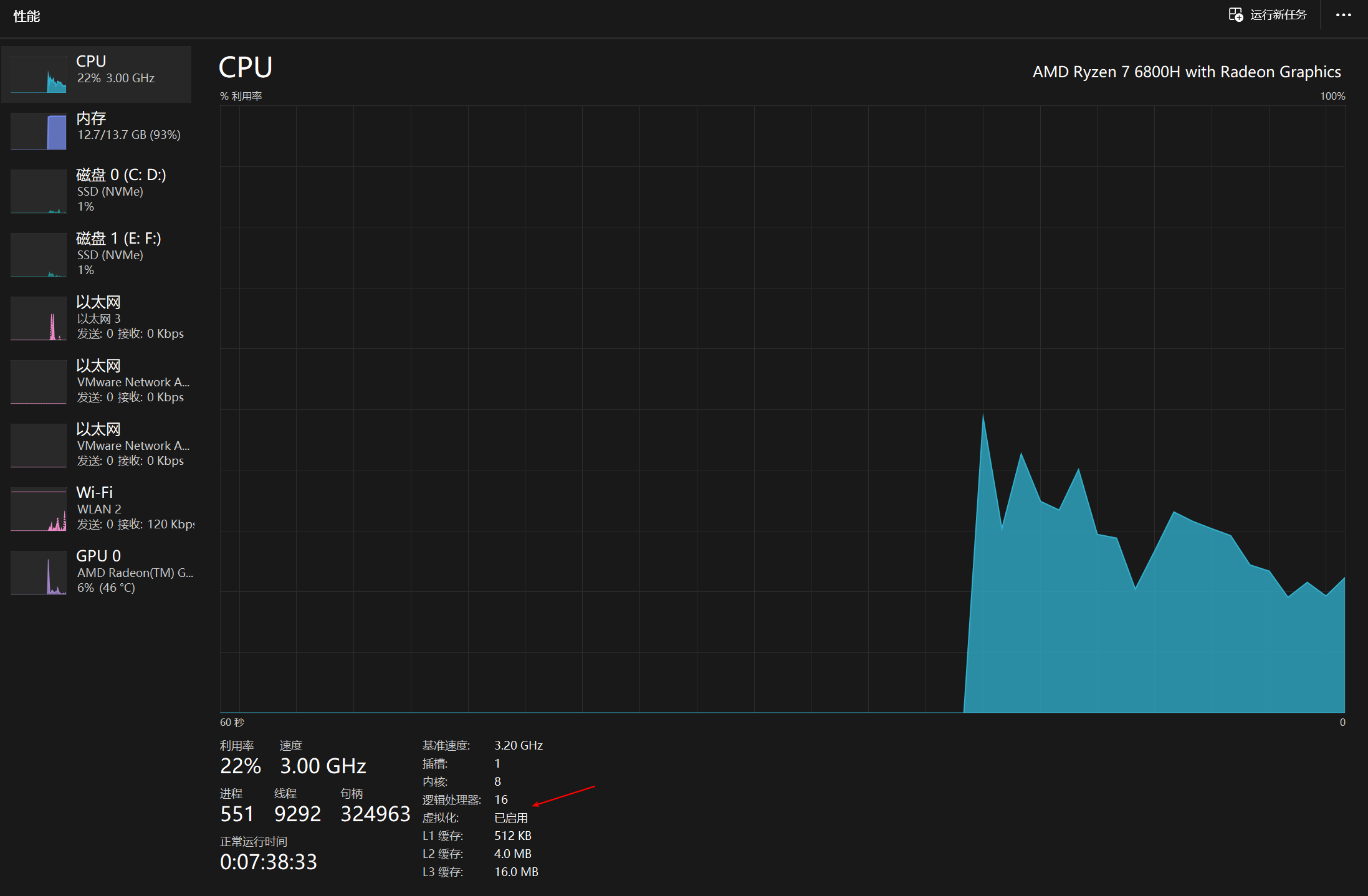
Task: Open the three-dot more options menu
Action: pyautogui.click(x=1343, y=15)
